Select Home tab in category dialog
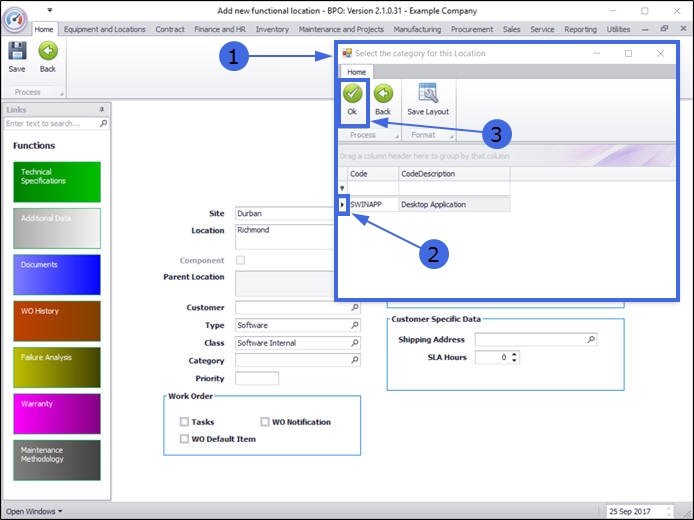The image size is (694, 520). coord(356,72)
